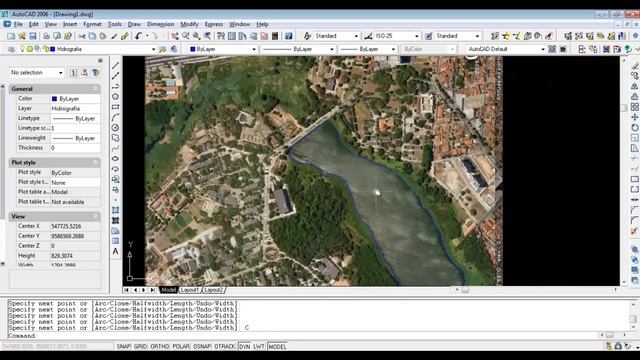This screenshot has height=360, width=640.
Task: Open the linetype control dropdown
Action: pyautogui.click(x=331, y=49)
